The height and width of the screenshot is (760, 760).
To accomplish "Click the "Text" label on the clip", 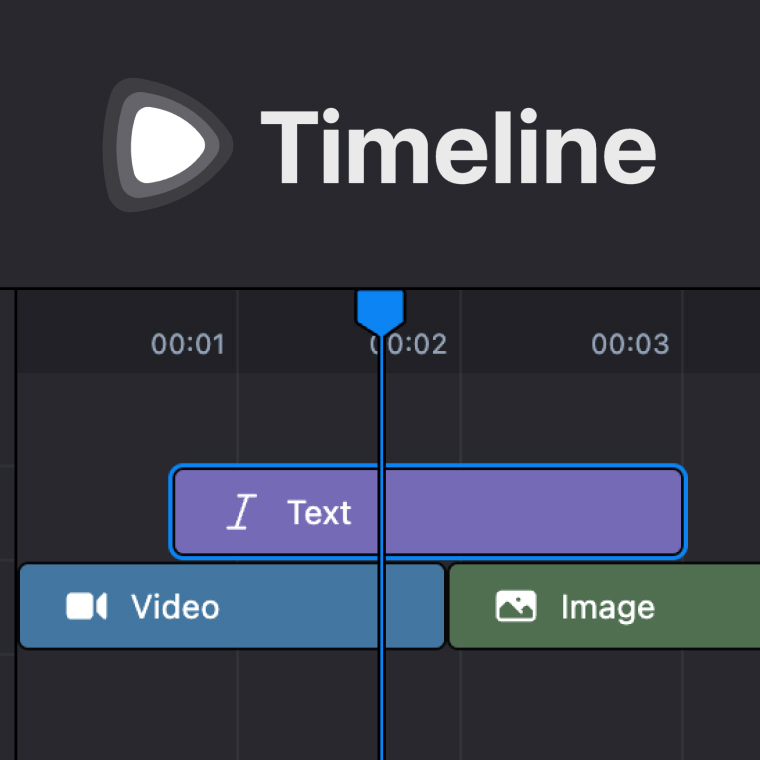I will pyautogui.click(x=319, y=512).
